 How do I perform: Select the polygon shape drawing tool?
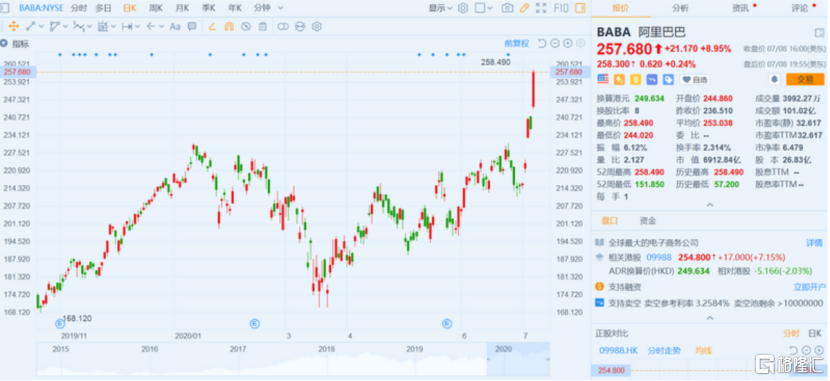[x=55, y=26]
